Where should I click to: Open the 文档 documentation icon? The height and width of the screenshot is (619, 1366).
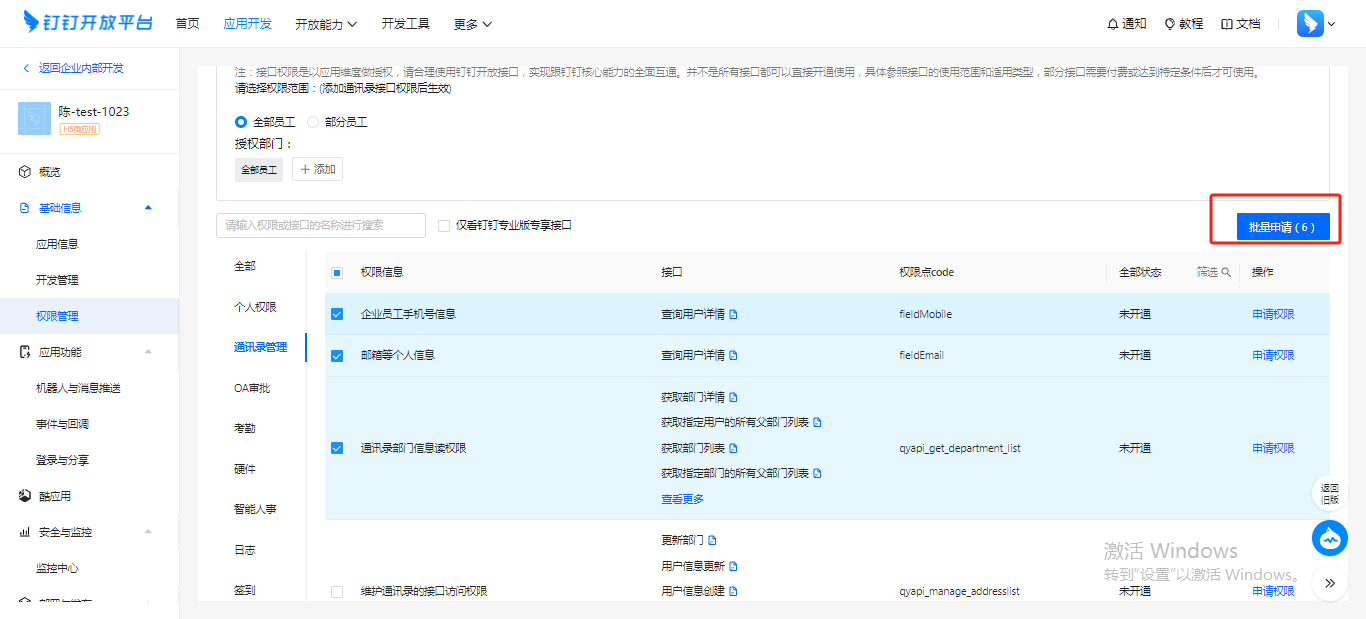tap(1240, 24)
